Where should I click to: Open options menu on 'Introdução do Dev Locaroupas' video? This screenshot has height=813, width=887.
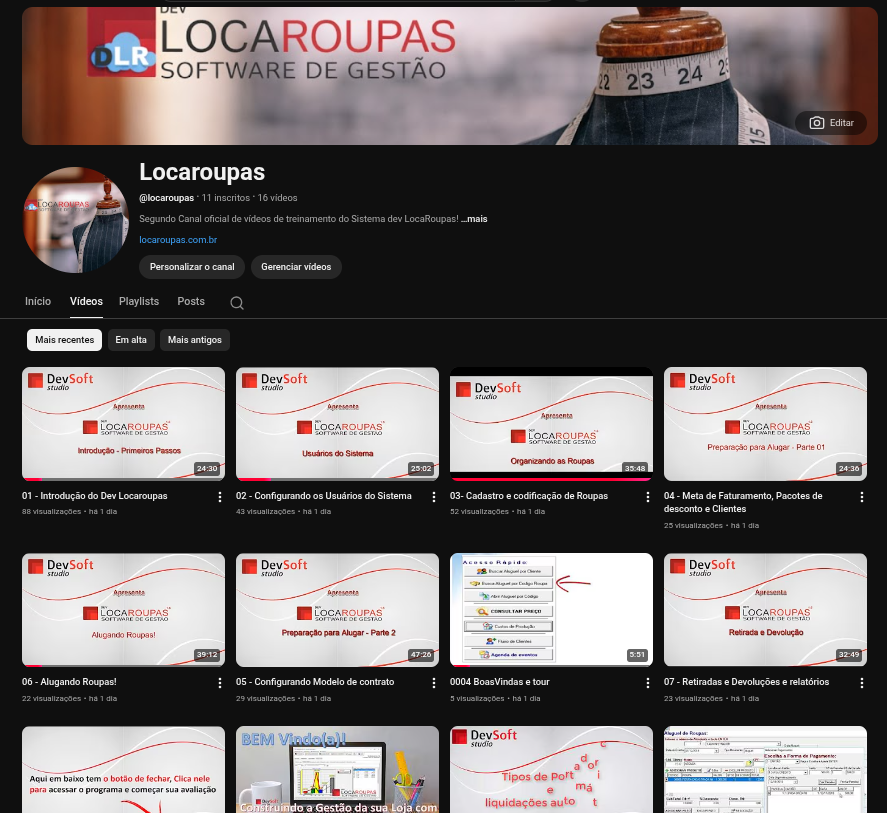click(219, 497)
